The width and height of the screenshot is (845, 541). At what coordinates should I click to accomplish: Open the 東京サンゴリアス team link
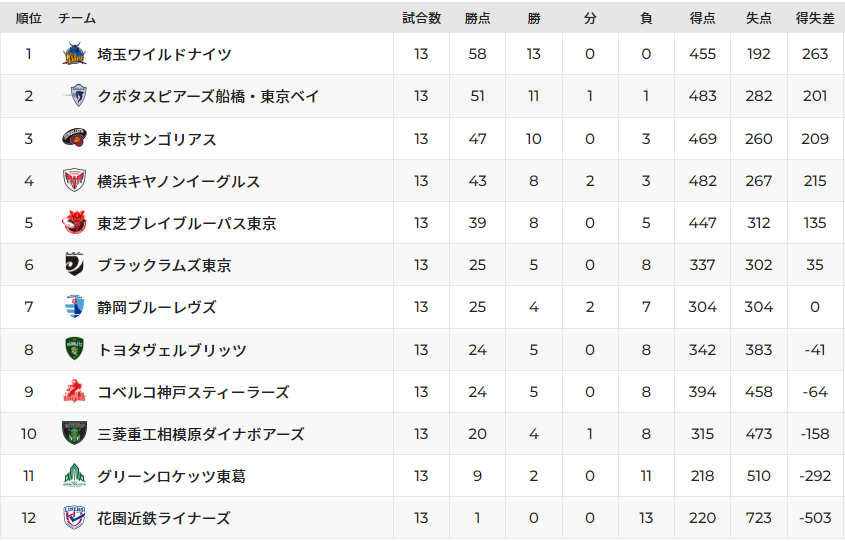pos(157,139)
